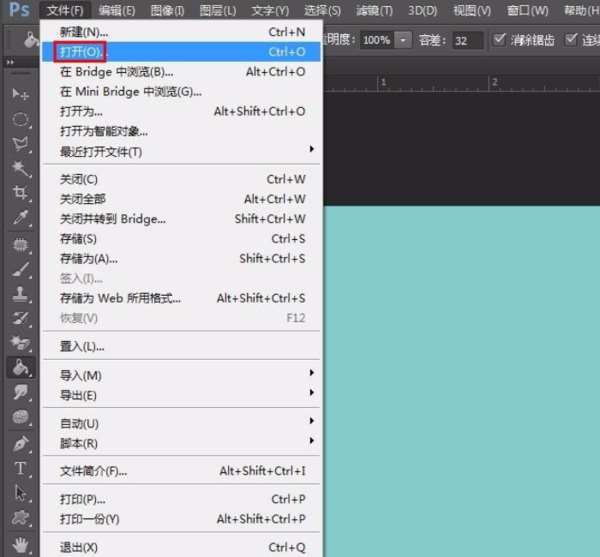Viewport: 600px width, 557px height.
Task: Choose 退出(X) menu entry
Action: pos(181,547)
